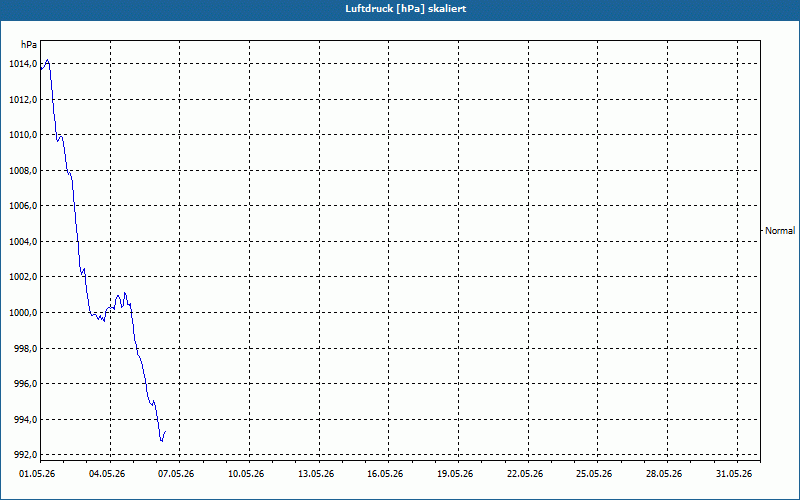
Task: Click the 1008,0 y-axis value
Action: pyautogui.click(x=23, y=170)
